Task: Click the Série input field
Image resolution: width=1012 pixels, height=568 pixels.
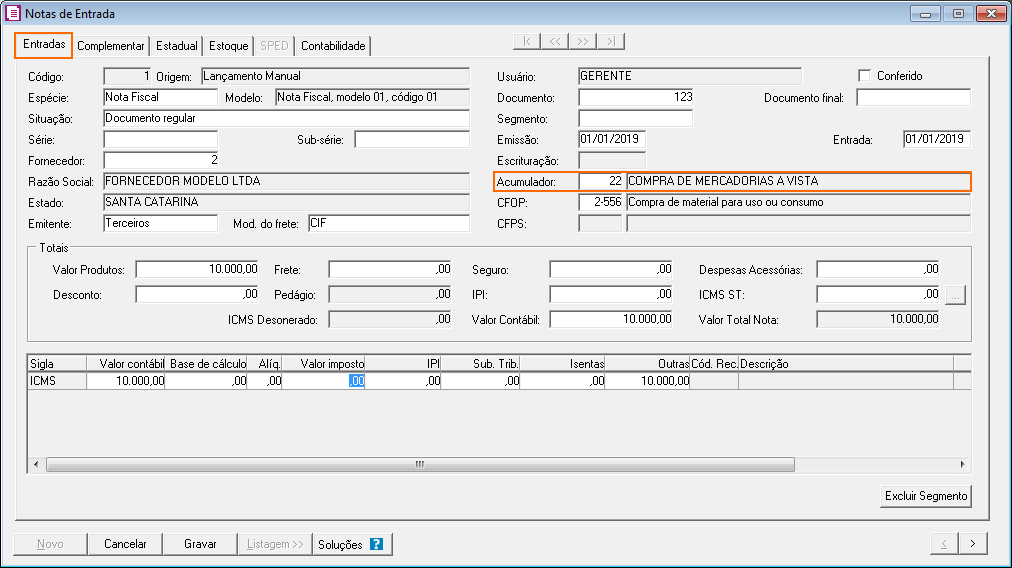Action: 160,139
